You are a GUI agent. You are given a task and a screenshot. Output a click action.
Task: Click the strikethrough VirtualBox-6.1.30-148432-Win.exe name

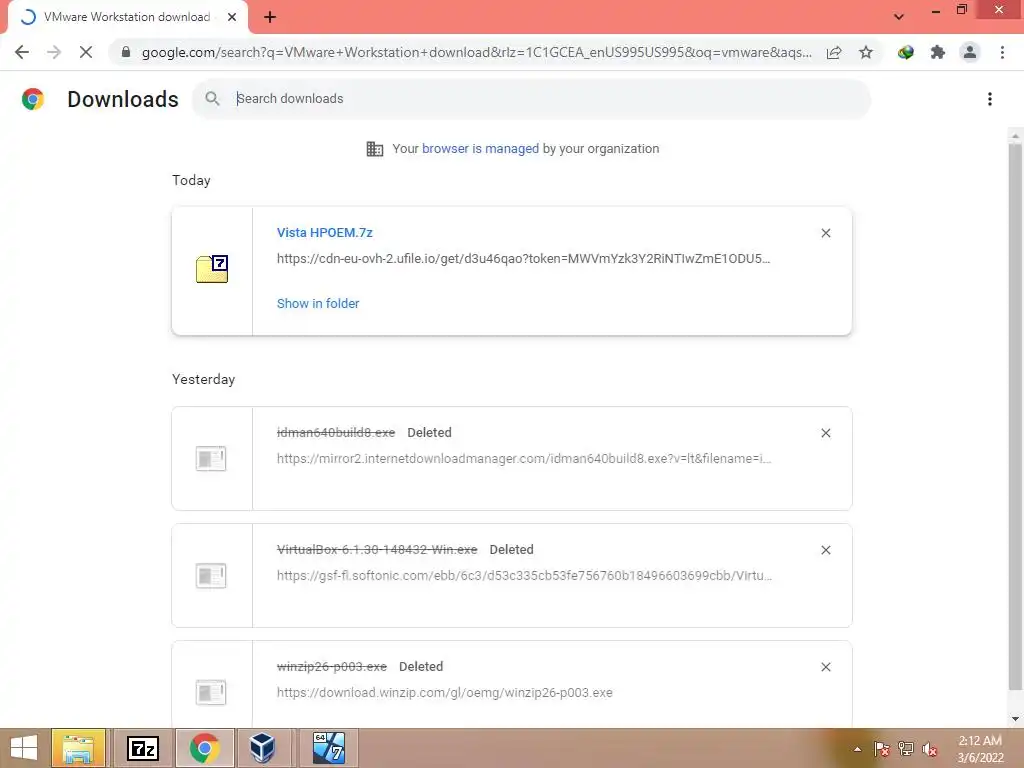click(377, 550)
